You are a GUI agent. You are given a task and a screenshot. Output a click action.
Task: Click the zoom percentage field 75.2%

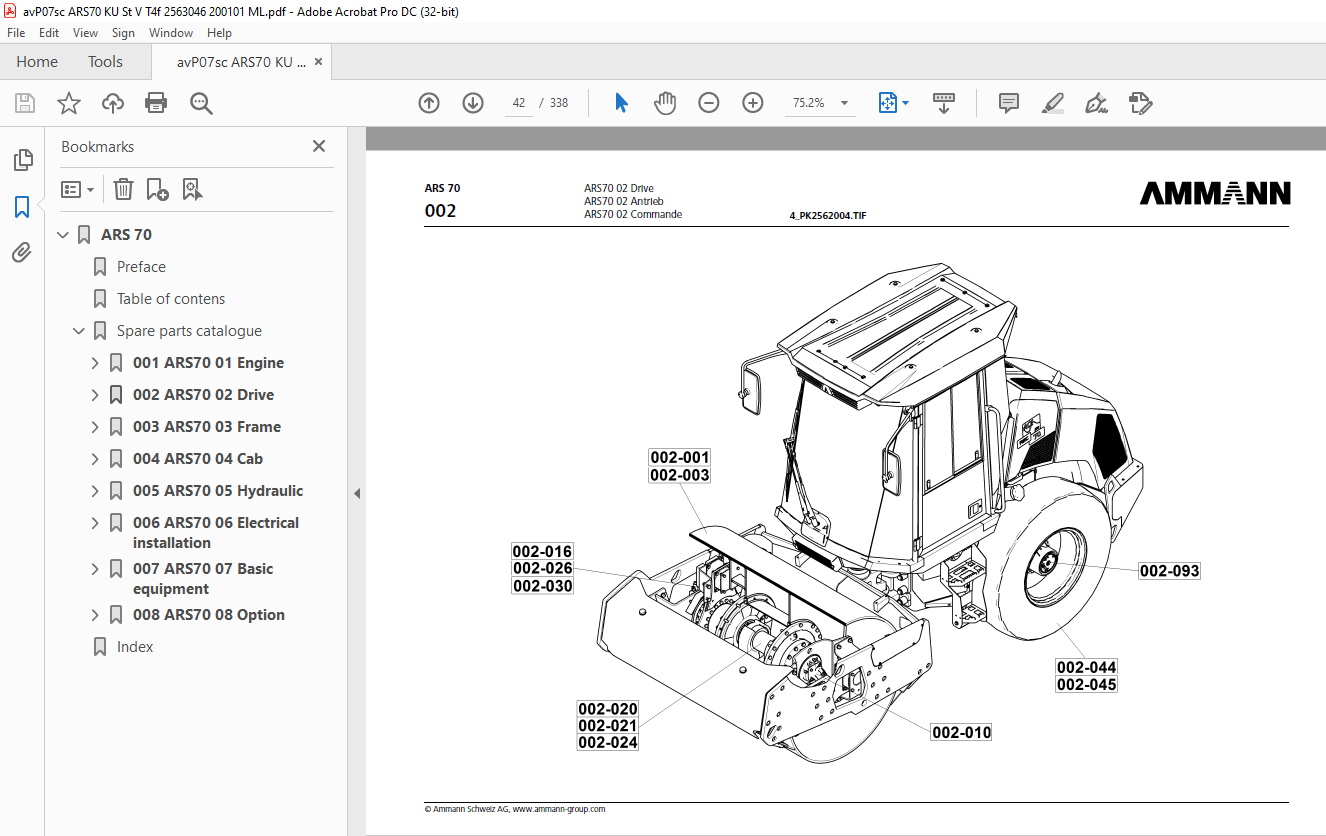(808, 103)
